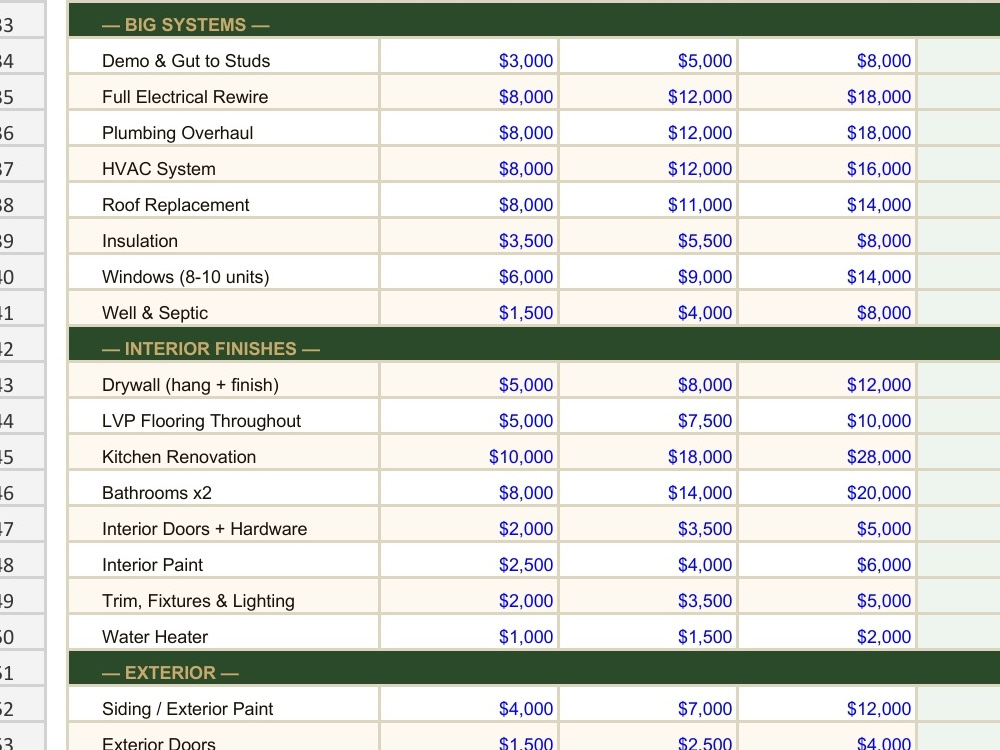Screen dimensions: 1000x750
Task: Select the Insulation label cell
Action: [x=224, y=237]
